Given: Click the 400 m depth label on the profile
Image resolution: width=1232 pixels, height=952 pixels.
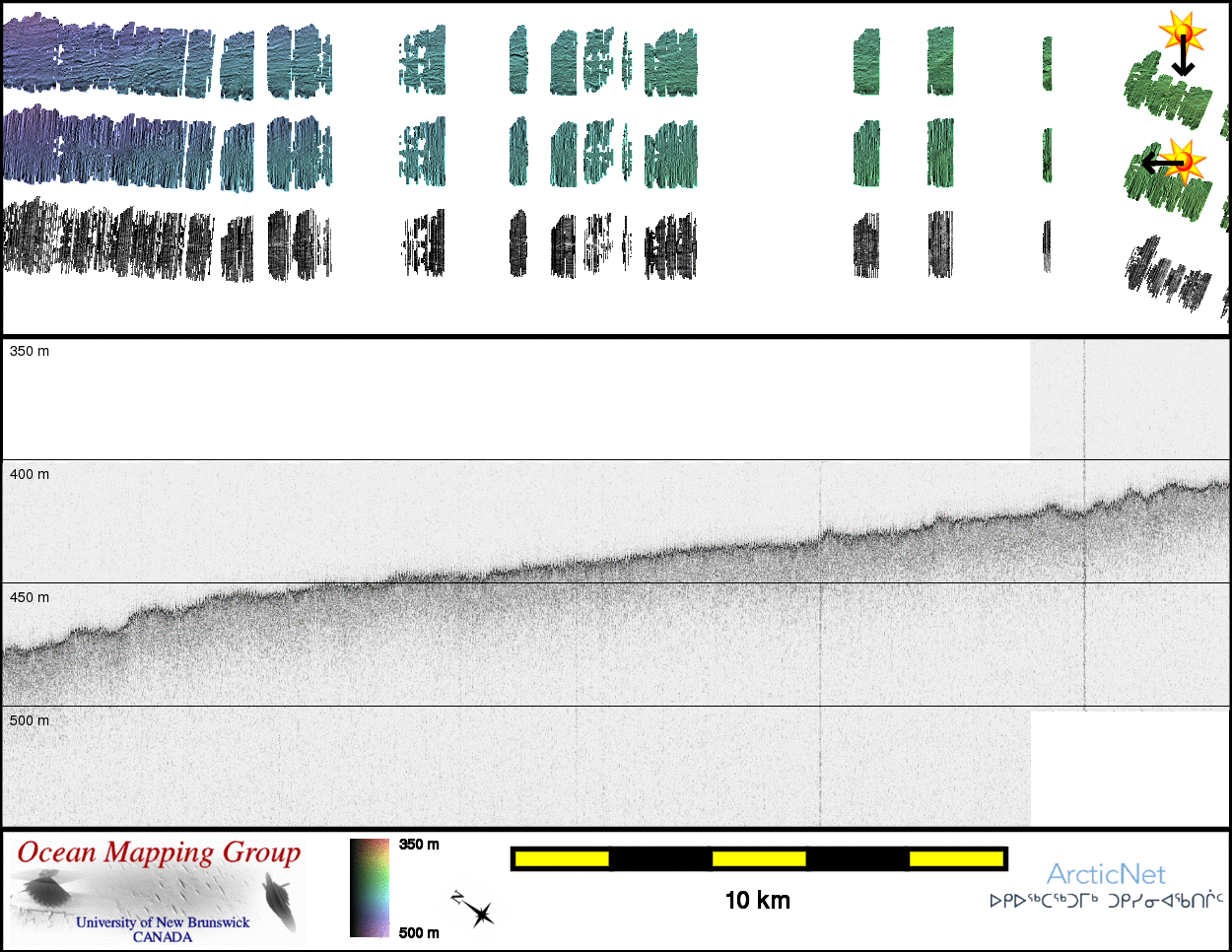Looking at the screenshot, I should click(30, 474).
